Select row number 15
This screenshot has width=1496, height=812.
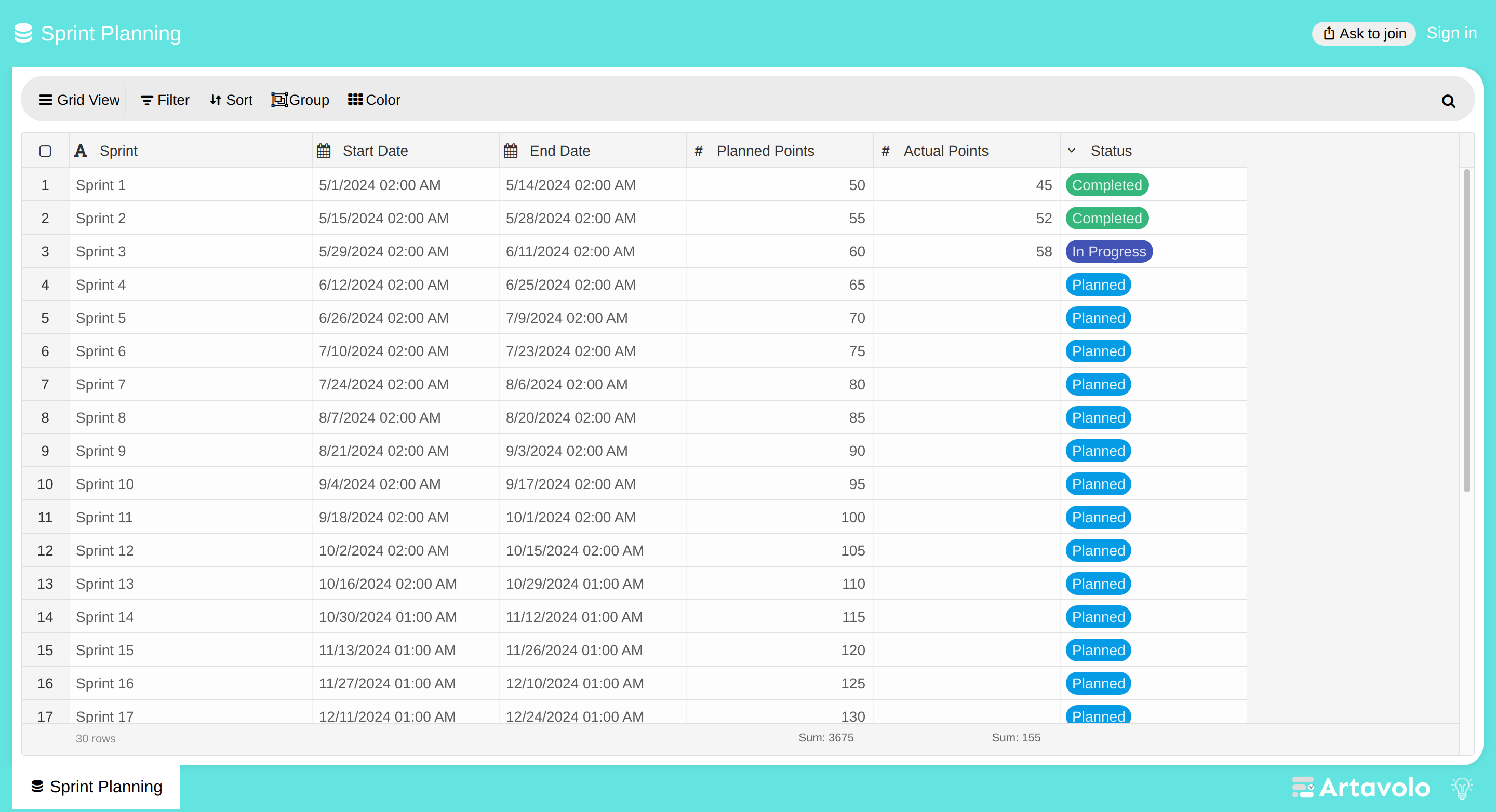point(45,650)
